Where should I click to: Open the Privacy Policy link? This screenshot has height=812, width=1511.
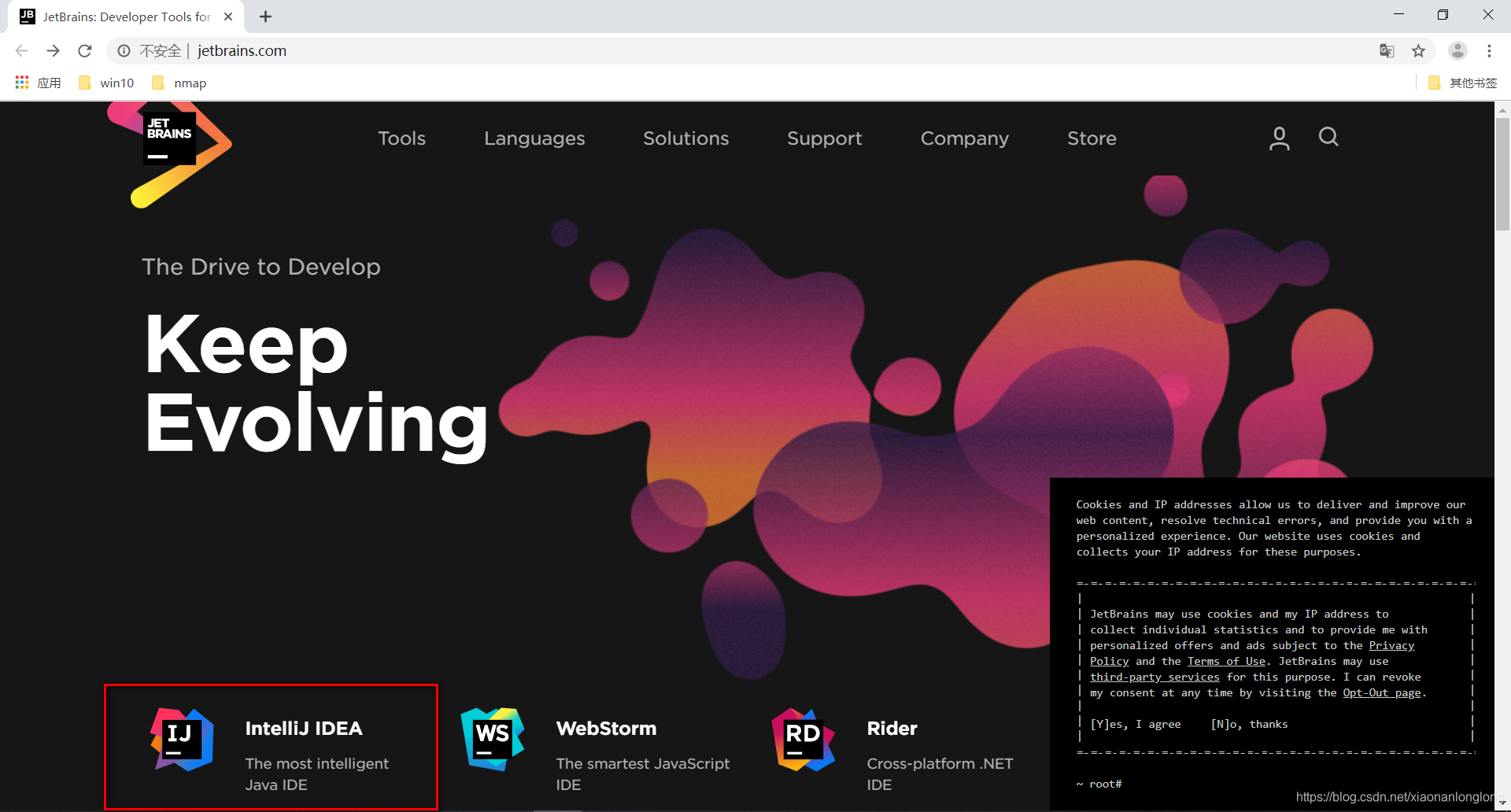coord(1391,646)
